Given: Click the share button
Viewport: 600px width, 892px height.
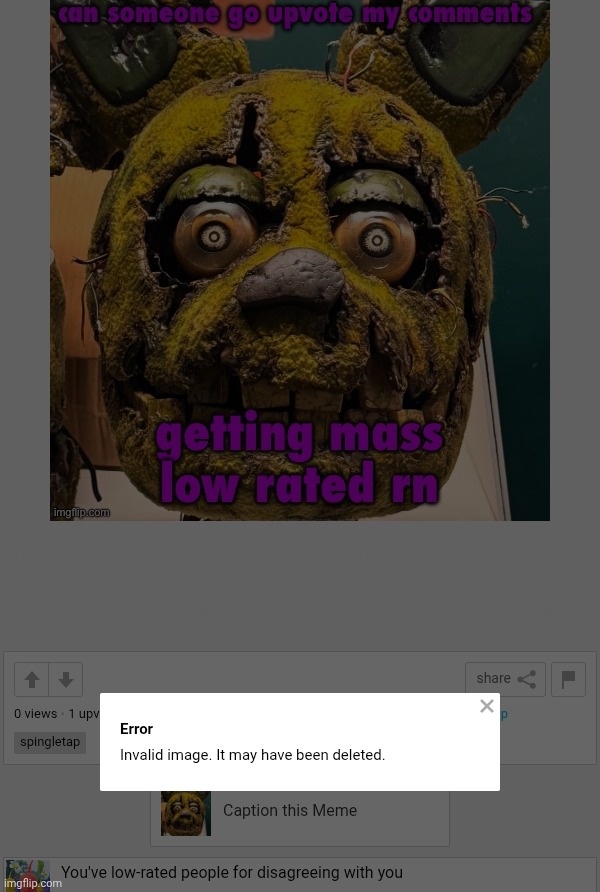Looking at the screenshot, I should [x=505, y=679].
